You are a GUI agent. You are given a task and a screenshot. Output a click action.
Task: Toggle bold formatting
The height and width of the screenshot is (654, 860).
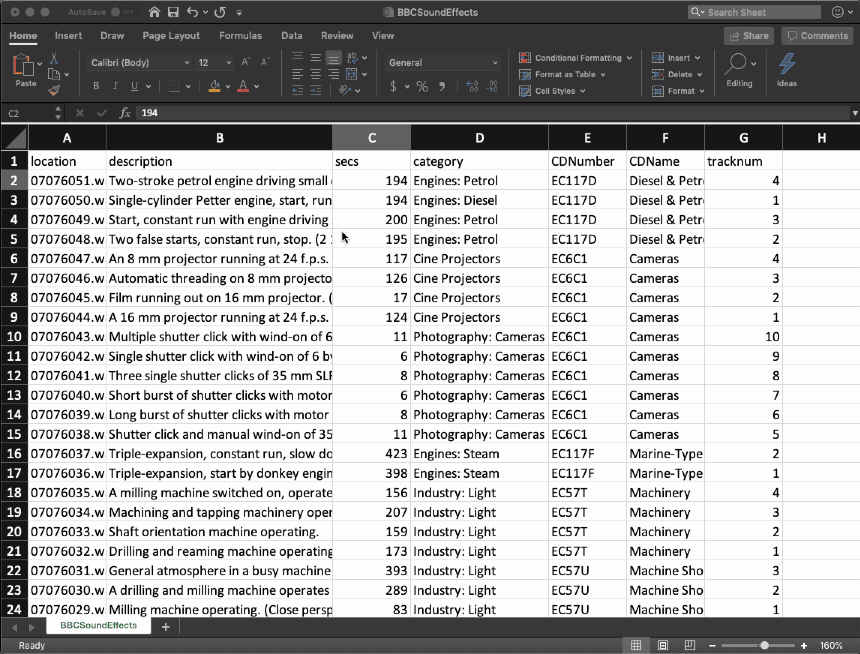coord(96,87)
